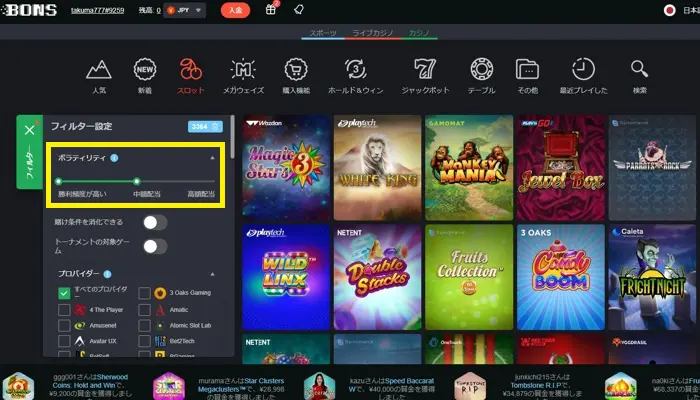
Task: Click the Popular (人気) category icon
Action: point(98,69)
